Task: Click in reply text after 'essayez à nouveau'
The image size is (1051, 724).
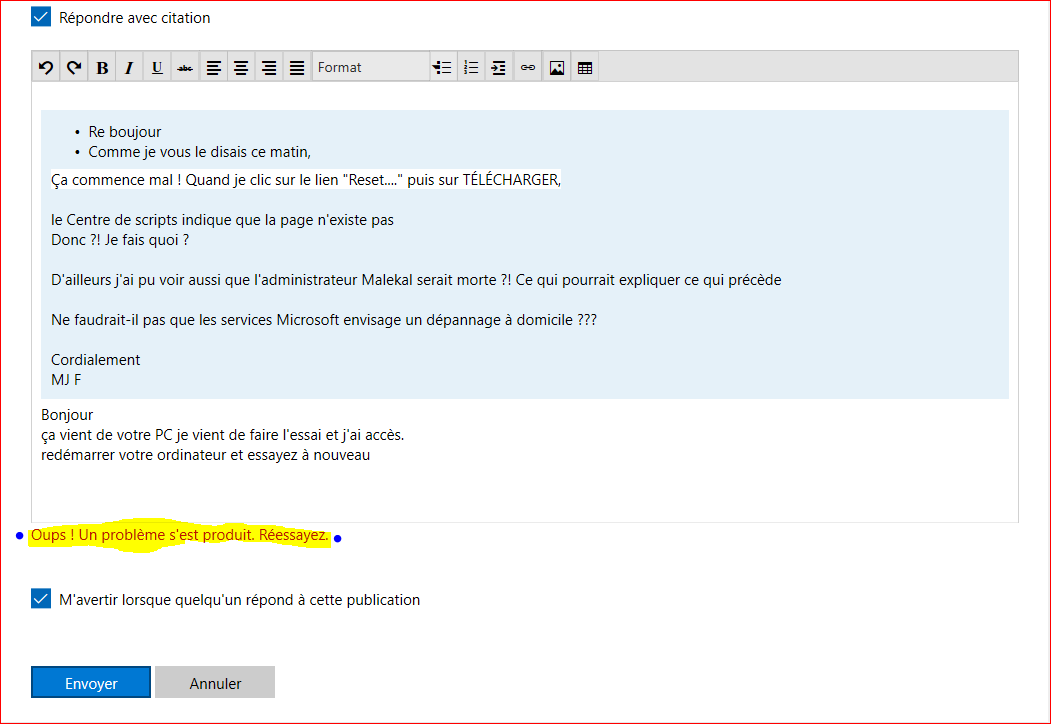Action: pyautogui.click(x=373, y=455)
